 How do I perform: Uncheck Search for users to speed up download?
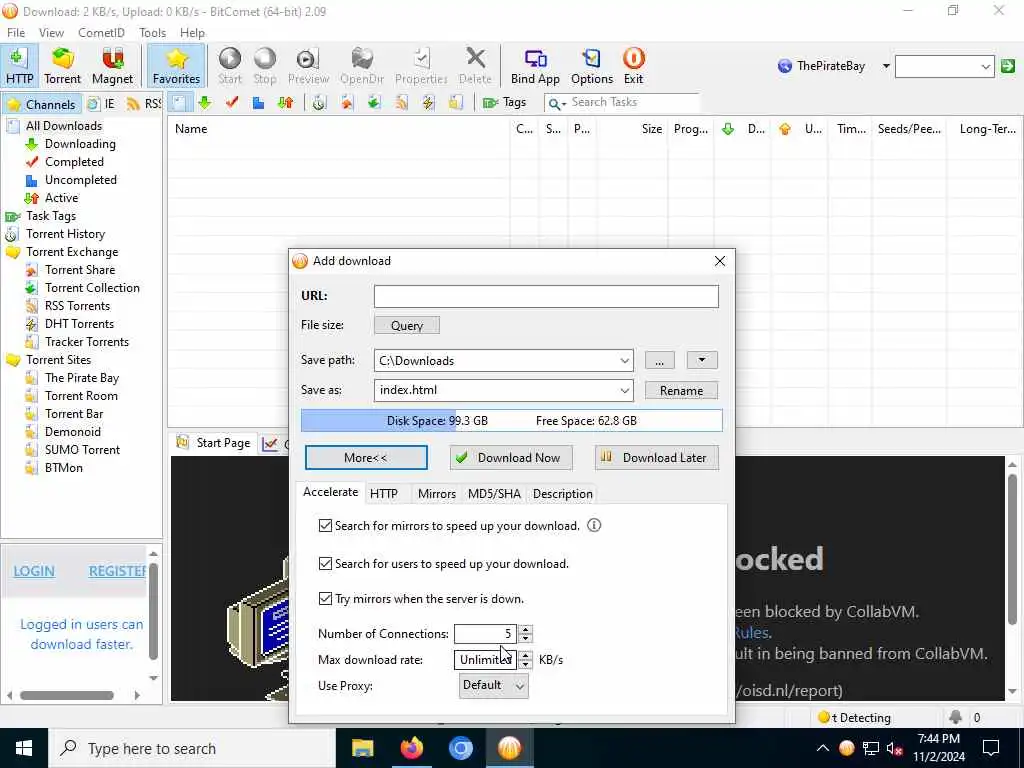coord(325,564)
